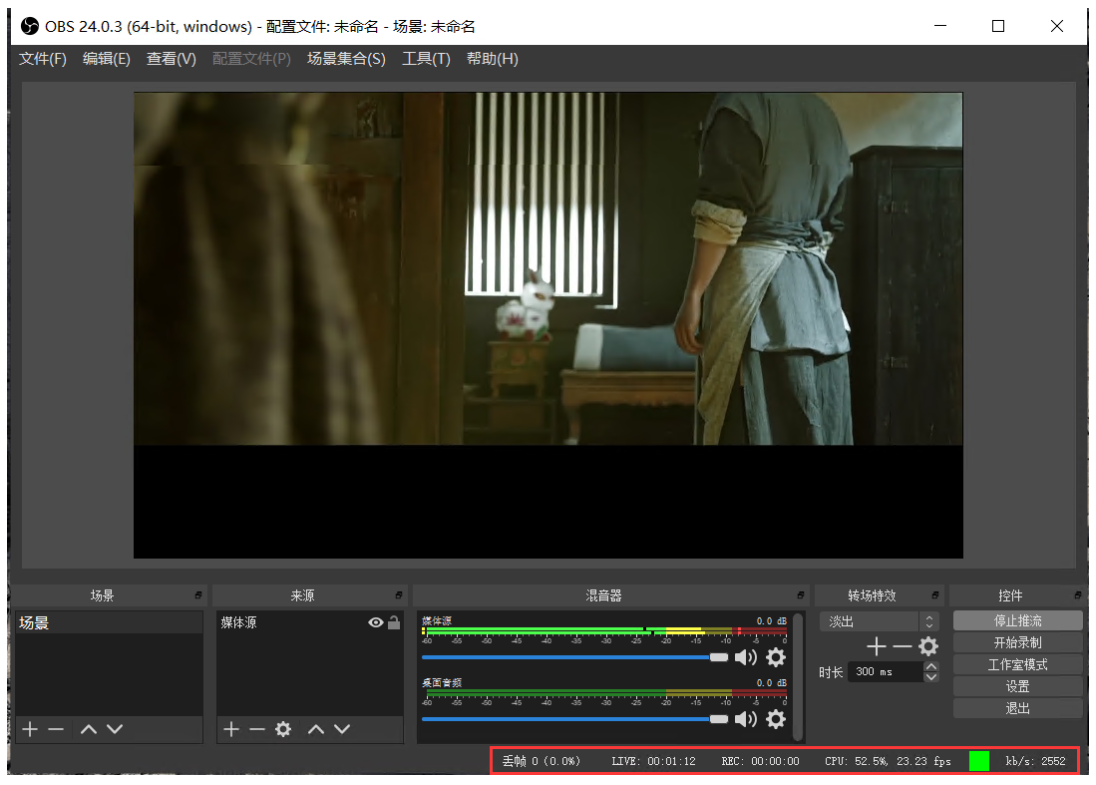Undock the 场景 panel icon
This screenshot has width=1096, height=785.
198,596
